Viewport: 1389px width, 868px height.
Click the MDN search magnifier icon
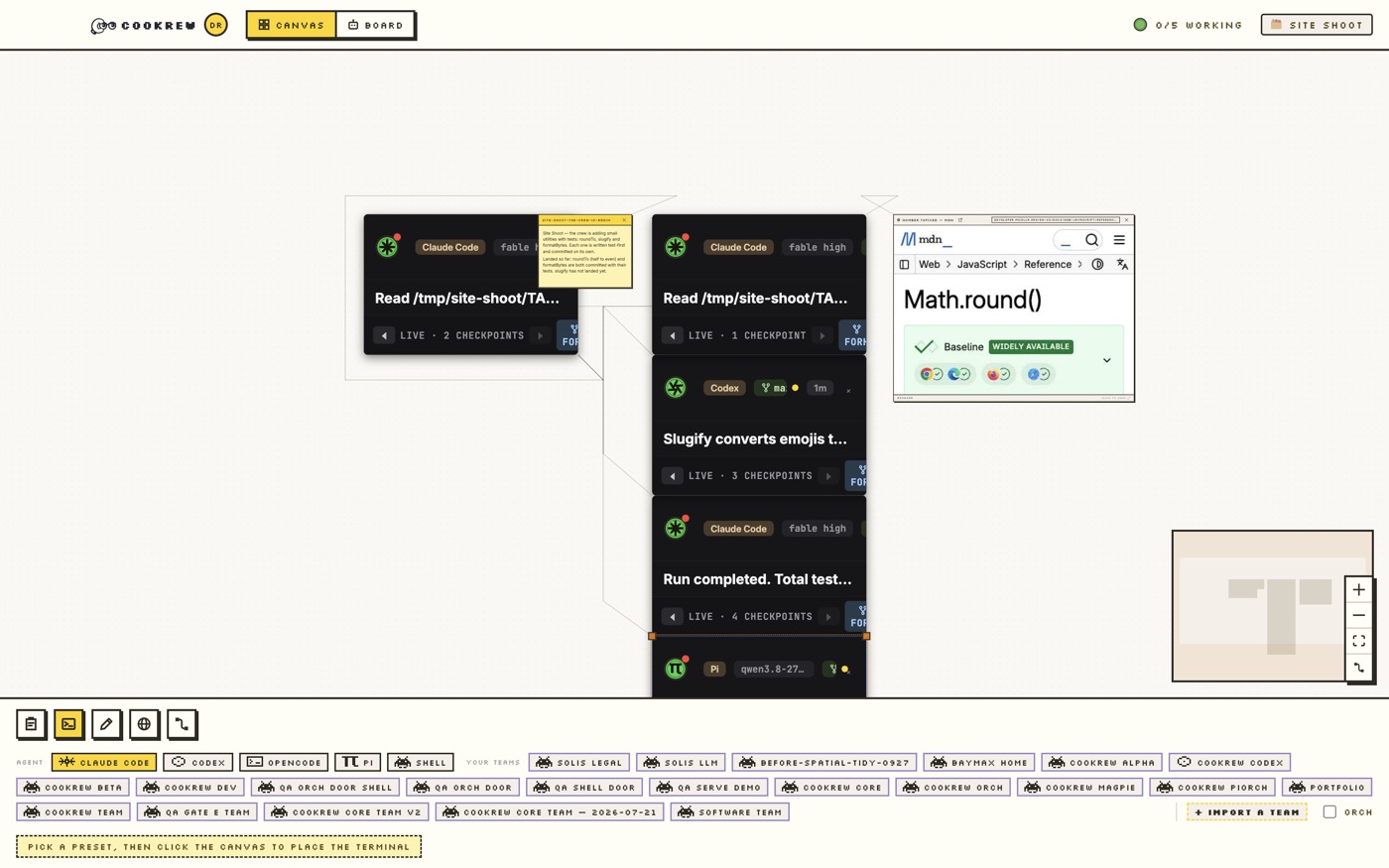coord(1091,239)
